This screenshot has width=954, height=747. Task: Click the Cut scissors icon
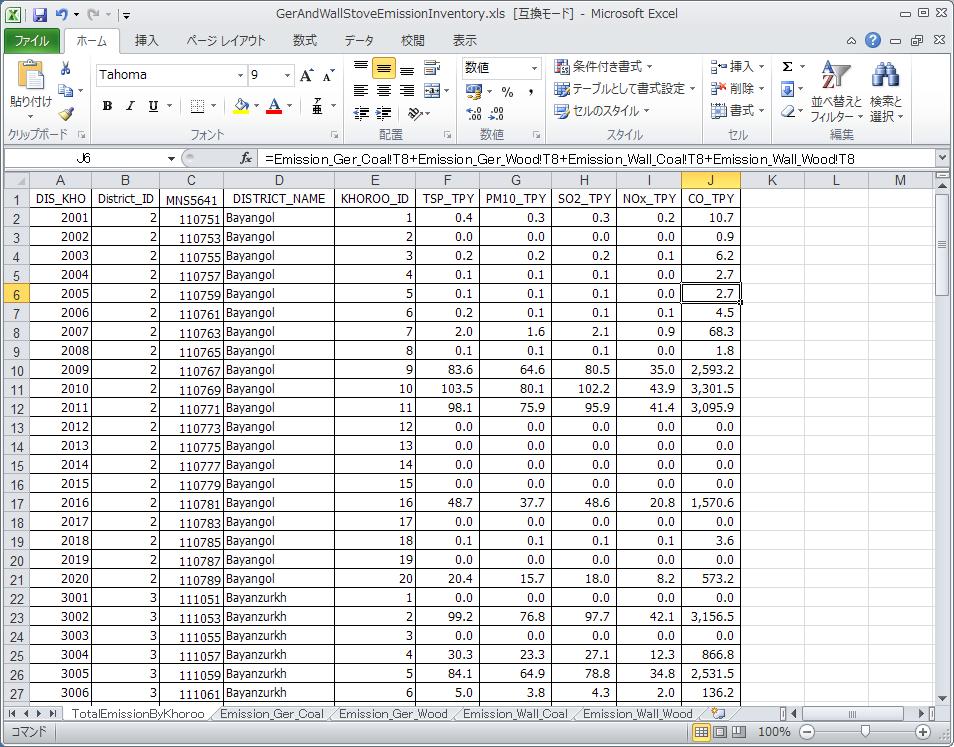click(66, 68)
